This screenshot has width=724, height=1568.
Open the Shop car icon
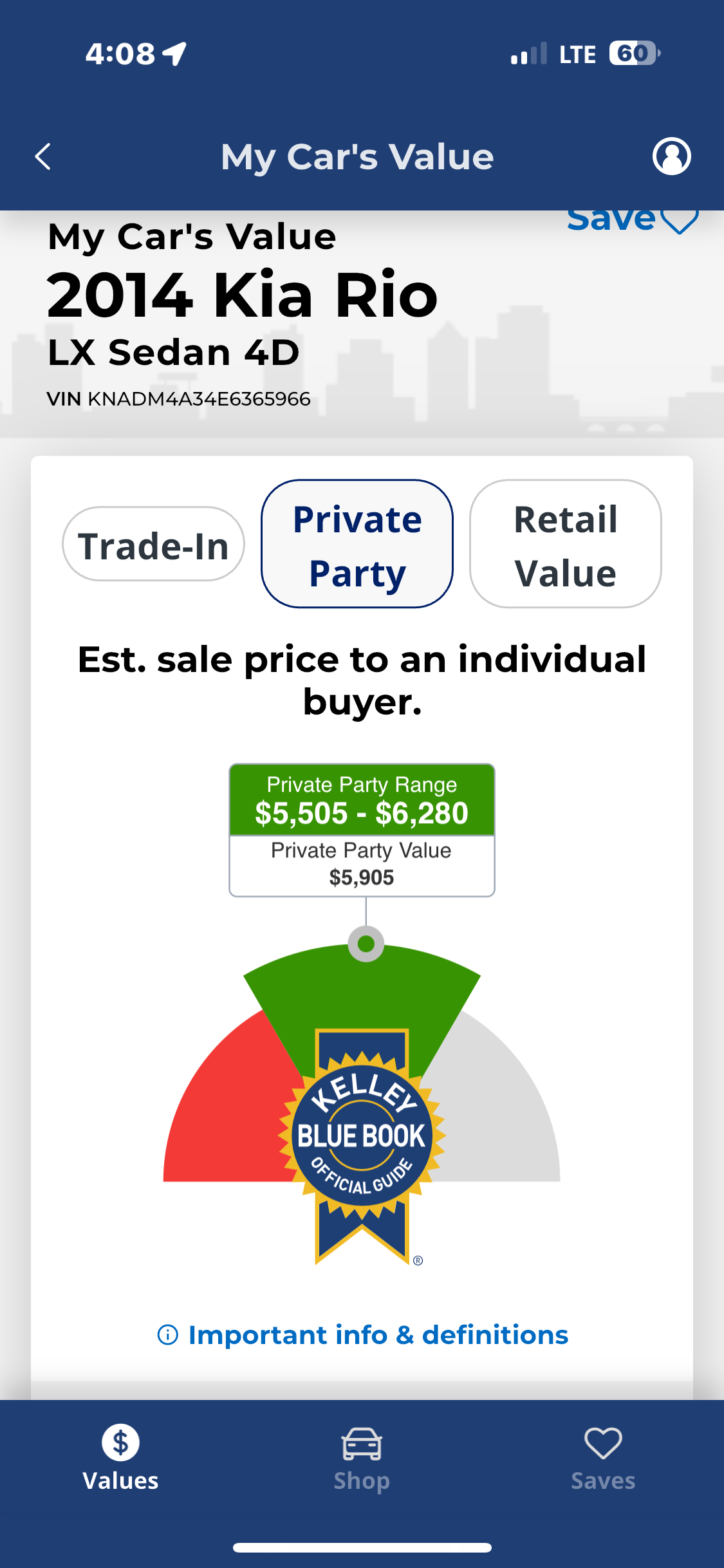(x=362, y=1443)
